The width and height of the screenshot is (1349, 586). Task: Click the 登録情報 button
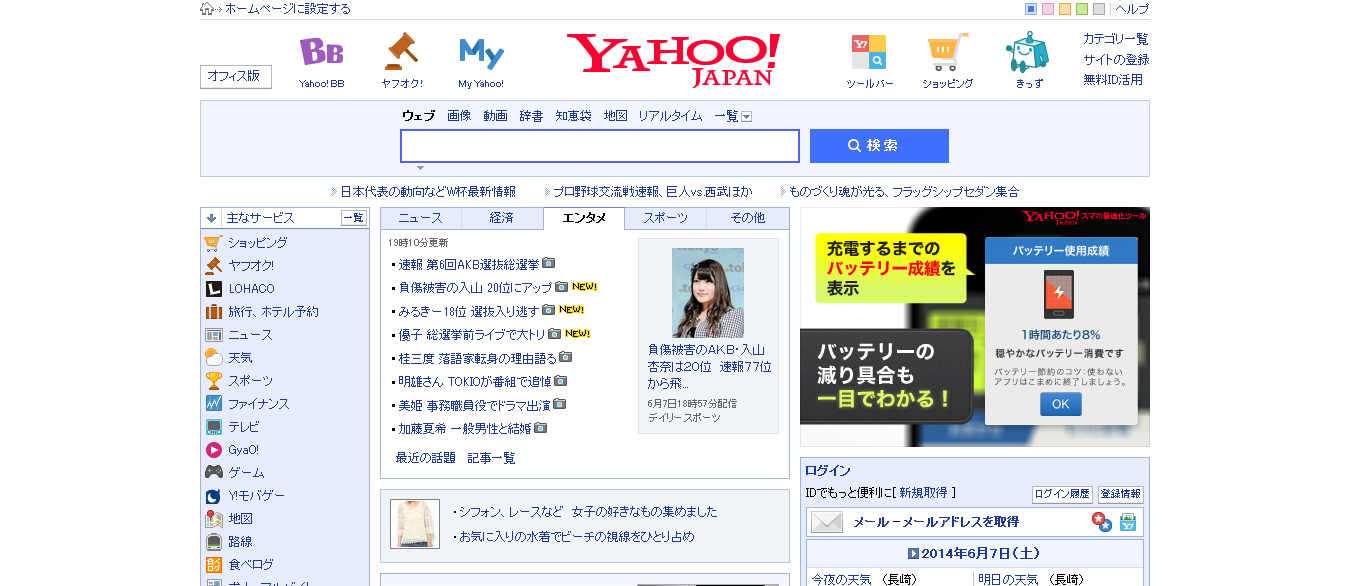(x=1120, y=494)
